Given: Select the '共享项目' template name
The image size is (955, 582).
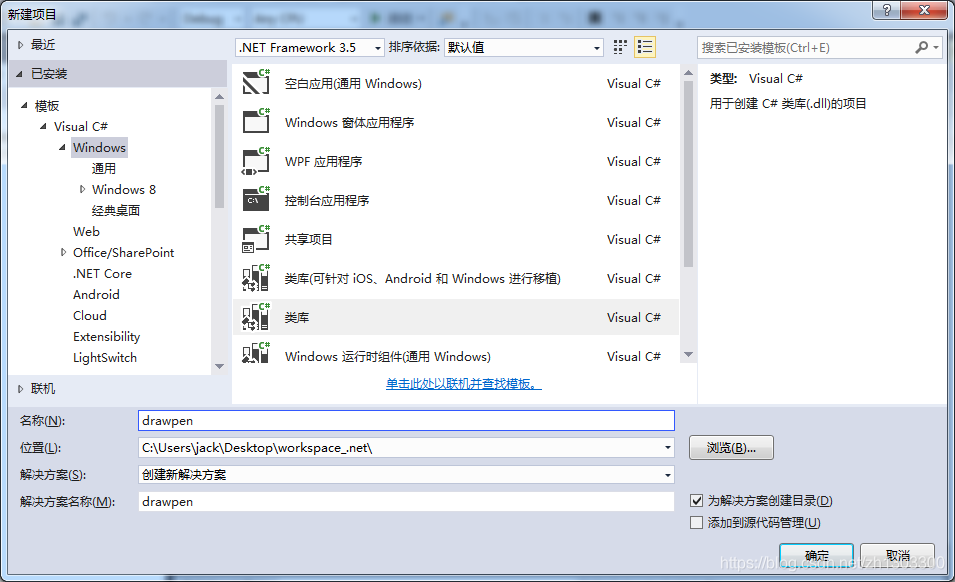Looking at the screenshot, I should (x=308, y=239).
